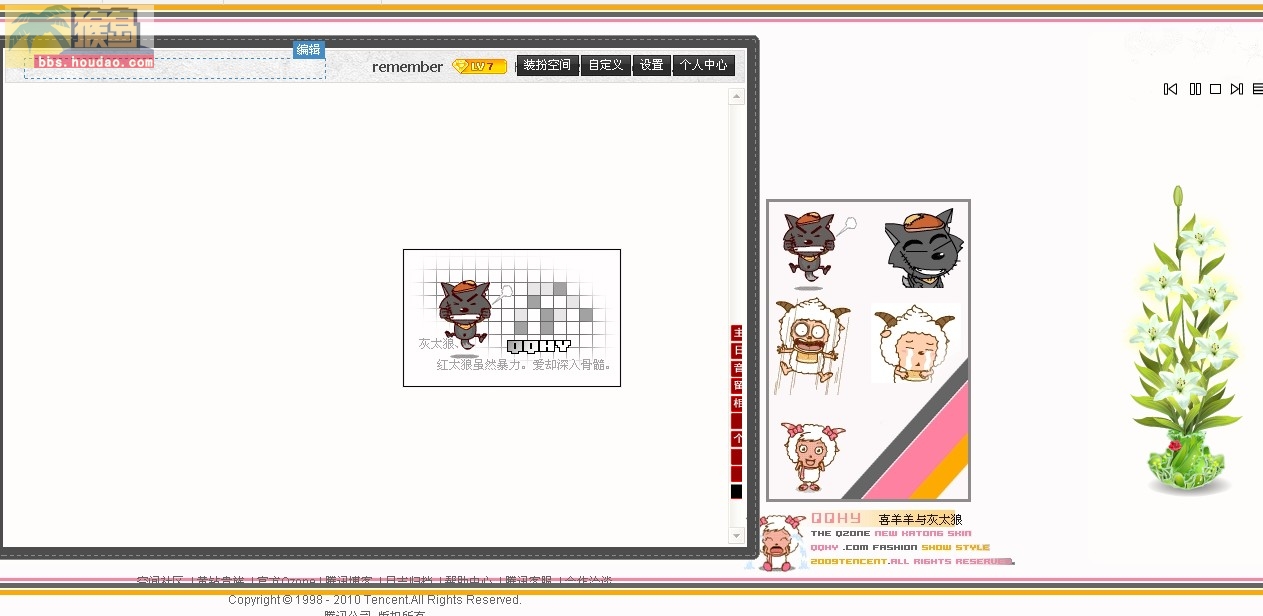The image size is (1263, 616).
Task: Open the 装扮空间 menu
Action: click(547, 65)
